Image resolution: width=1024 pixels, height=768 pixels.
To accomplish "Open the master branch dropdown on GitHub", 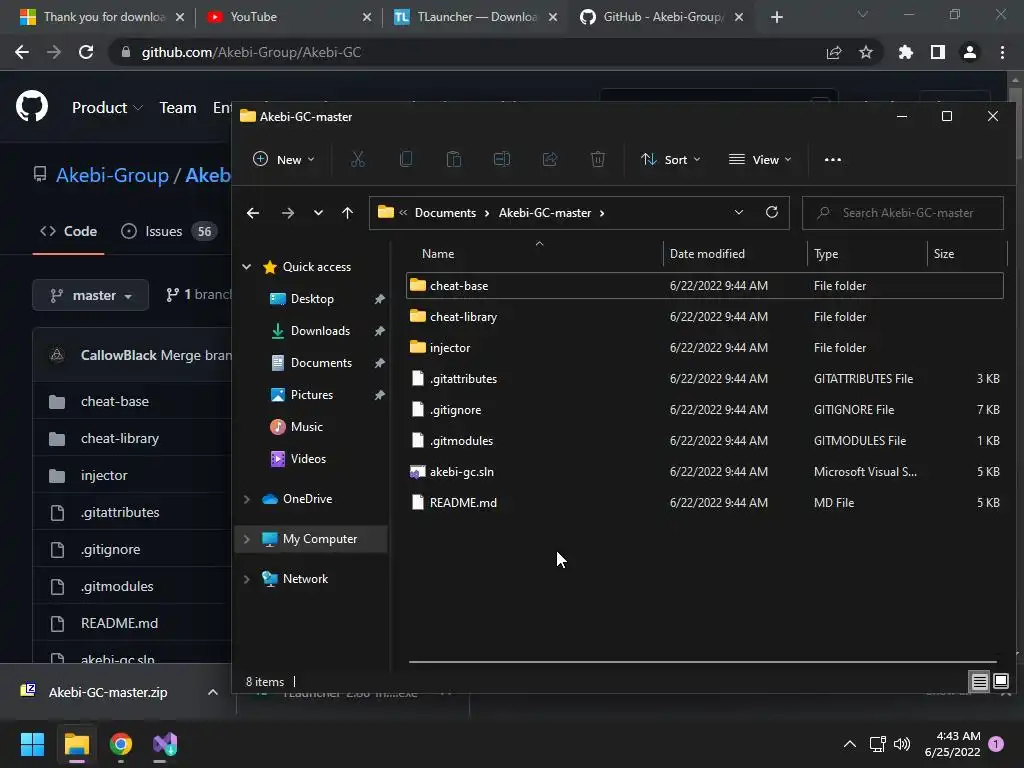I will [x=90, y=295].
